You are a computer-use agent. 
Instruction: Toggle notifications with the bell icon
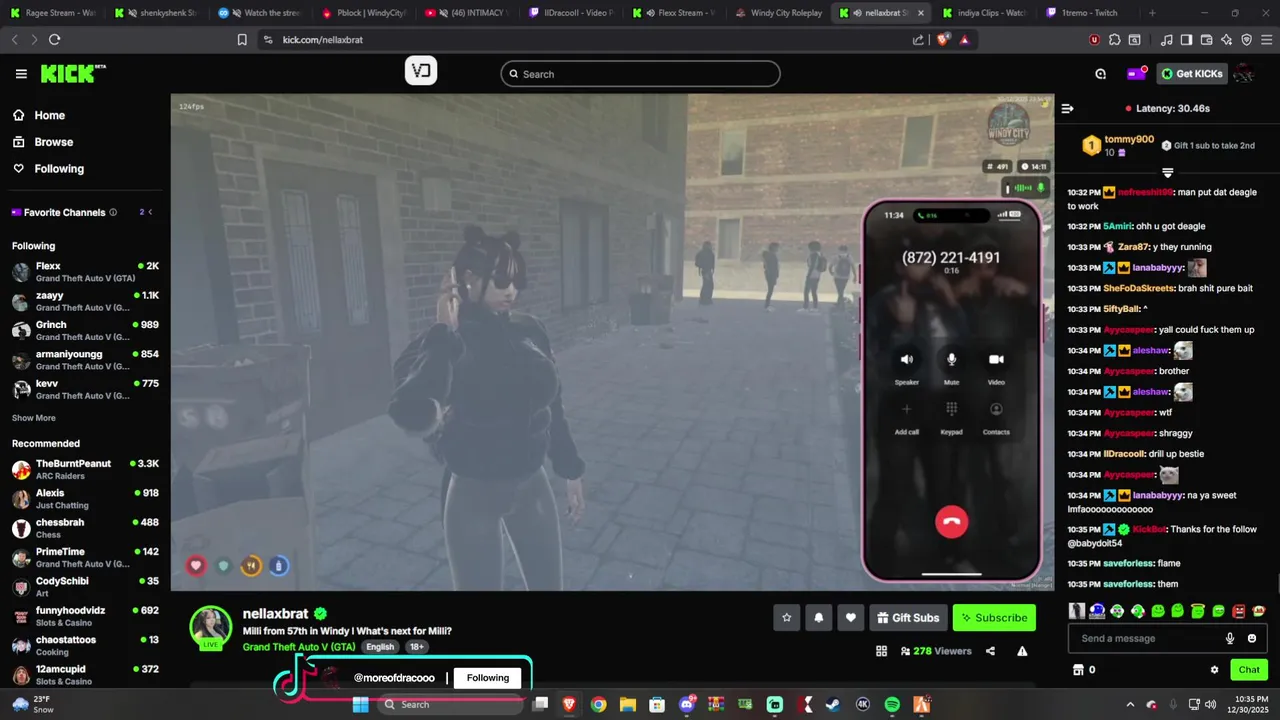[x=818, y=618]
